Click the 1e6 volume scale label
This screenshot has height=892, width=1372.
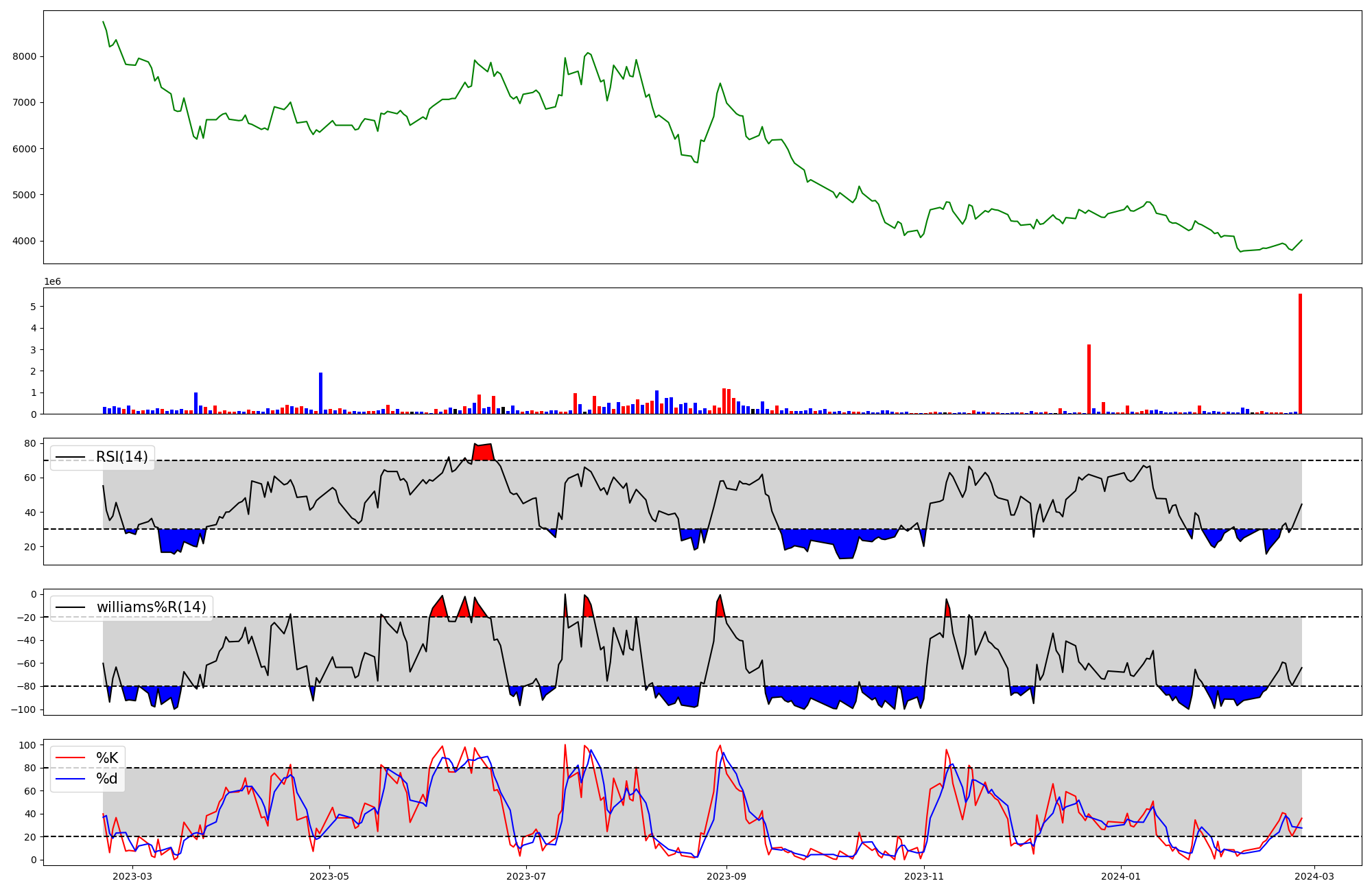click(x=53, y=282)
